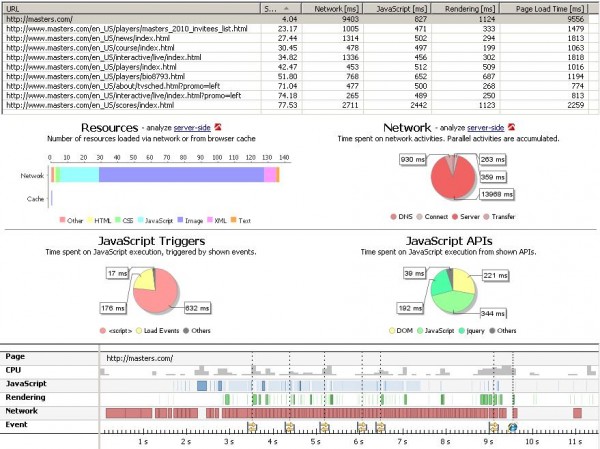The height and width of the screenshot is (449, 600).
Task: Select the masters_2010_invitees_list.html row
Action: (x=295, y=29)
